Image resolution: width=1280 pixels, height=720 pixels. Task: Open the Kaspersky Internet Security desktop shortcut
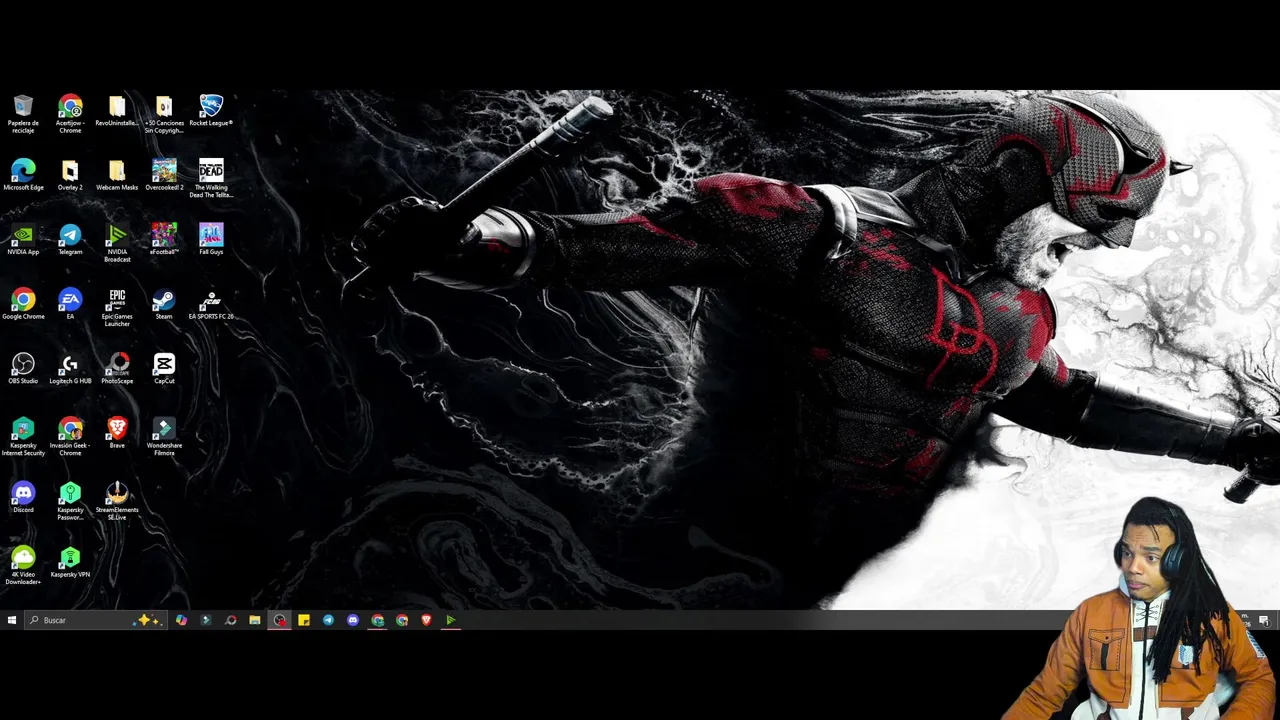pyautogui.click(x=23, y=437)
